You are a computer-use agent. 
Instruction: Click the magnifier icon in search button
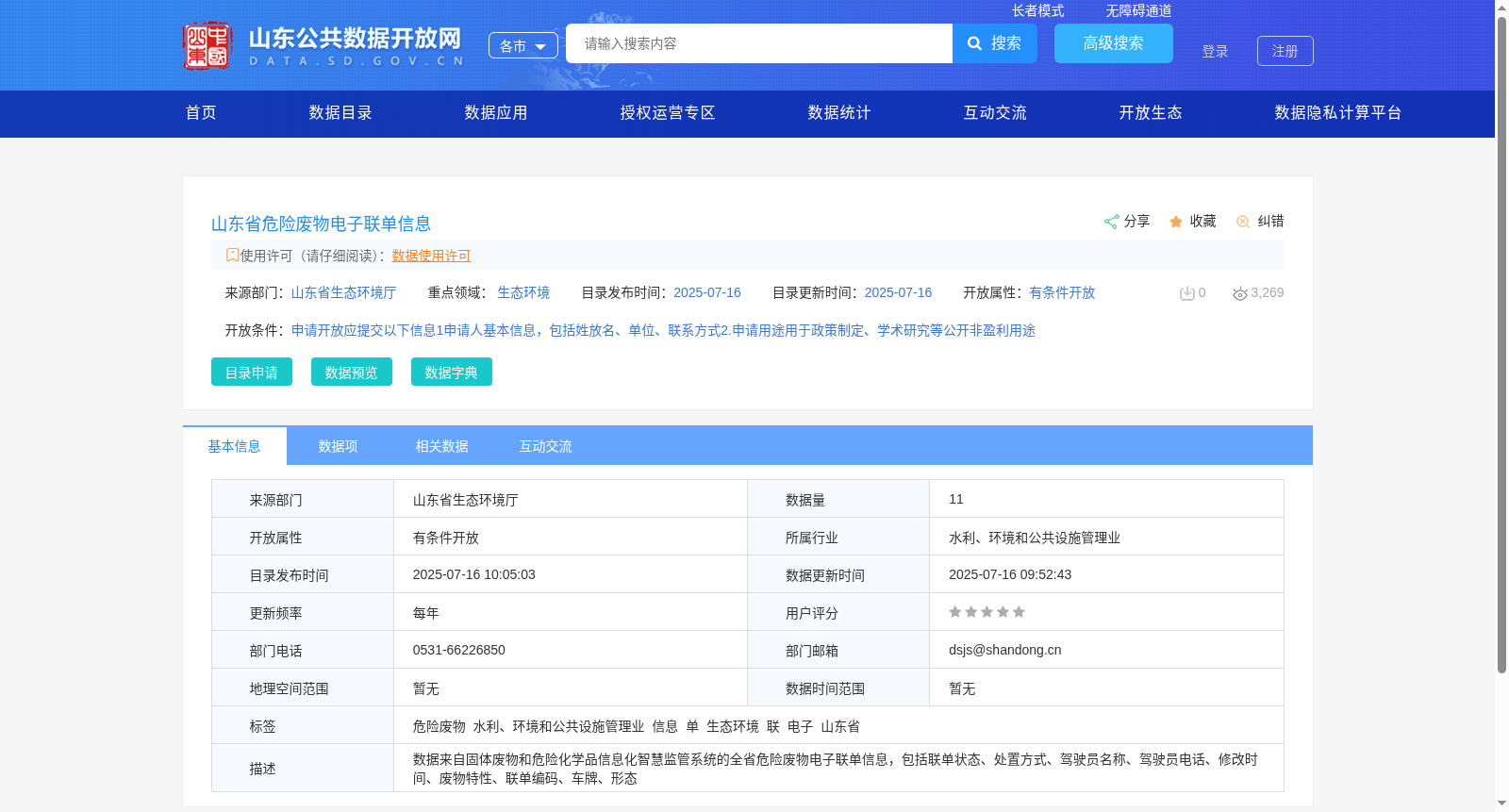point(975,43)
